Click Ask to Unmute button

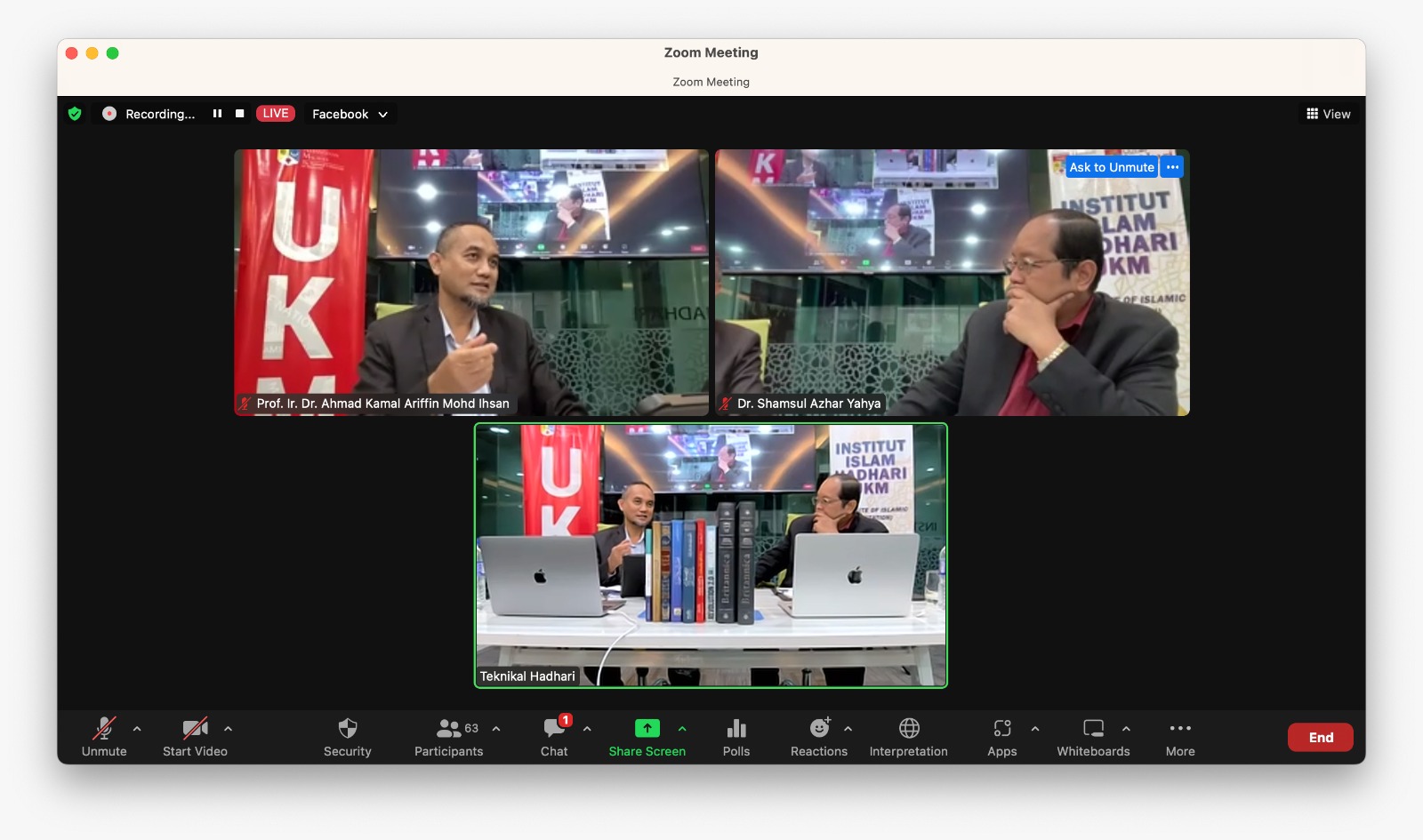[1111, 167]
